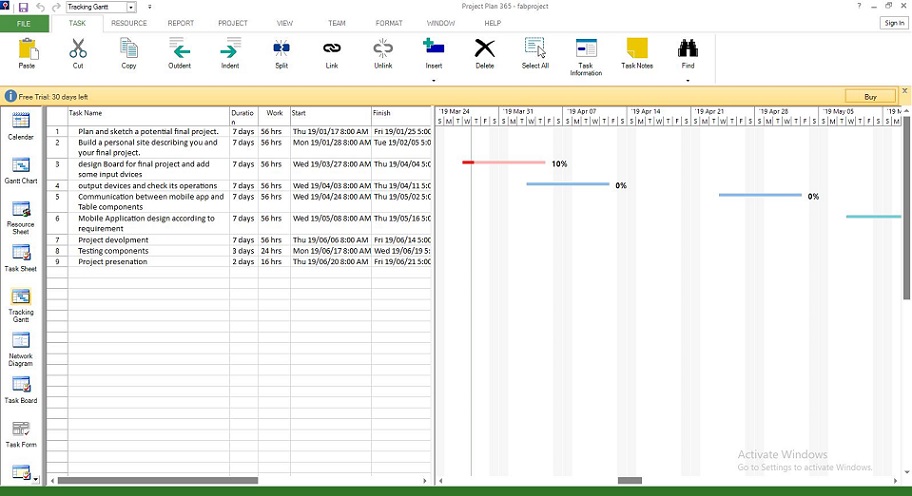Screen dimensions: 912x496
Task: Click the Split task icon
Action: [282, 49]
